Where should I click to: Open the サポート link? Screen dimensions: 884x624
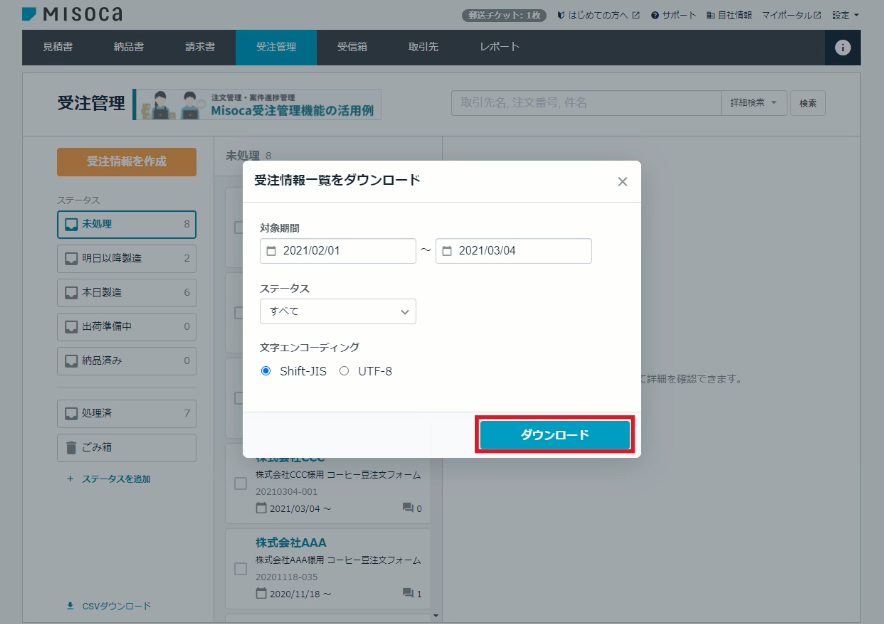click(x=673, y=15)
